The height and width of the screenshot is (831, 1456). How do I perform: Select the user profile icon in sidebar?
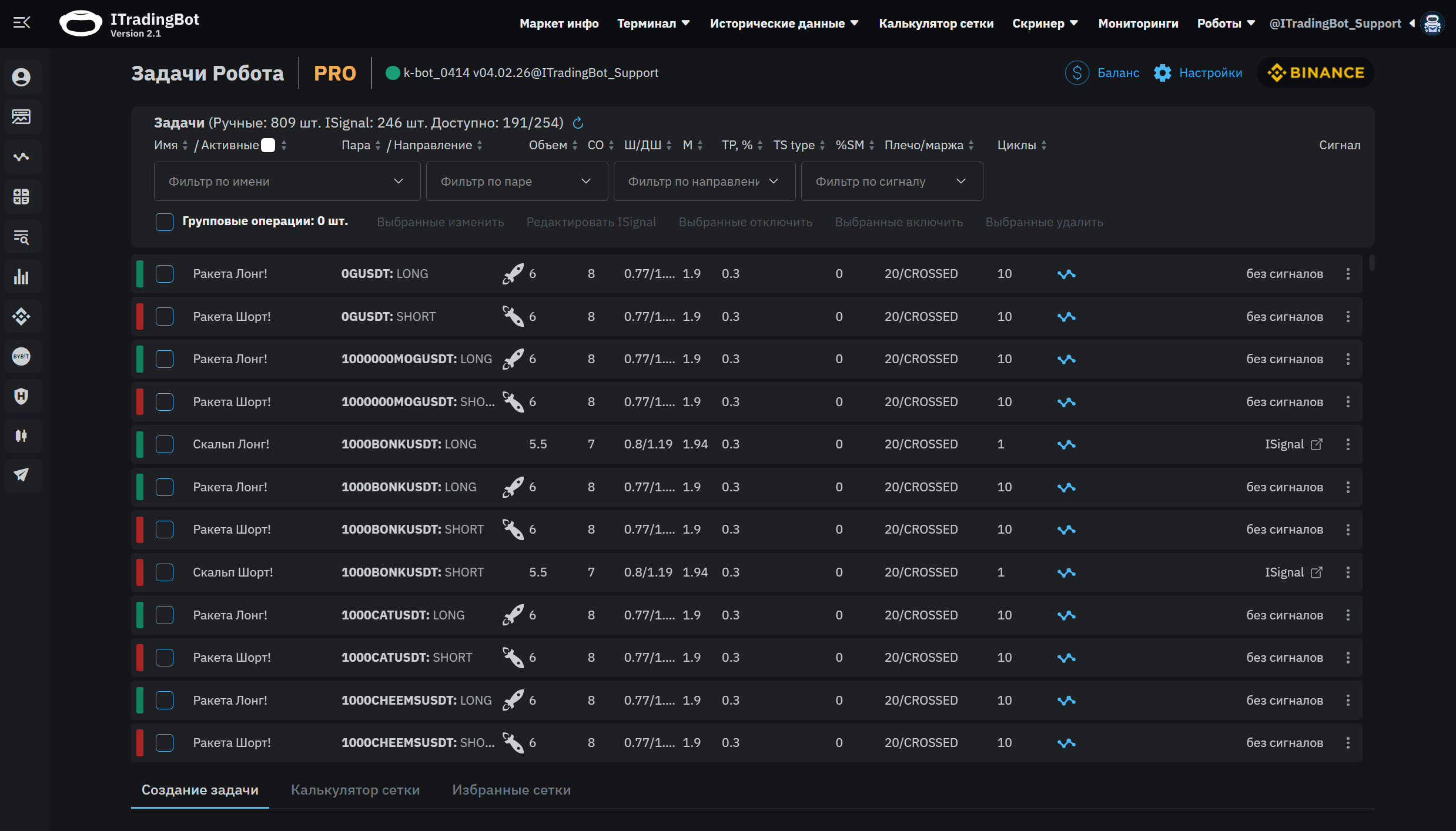coord(22,77)
